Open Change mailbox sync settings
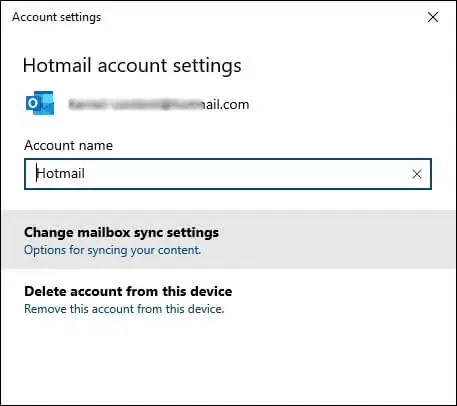The image size is (457, 406). point(228,240)
